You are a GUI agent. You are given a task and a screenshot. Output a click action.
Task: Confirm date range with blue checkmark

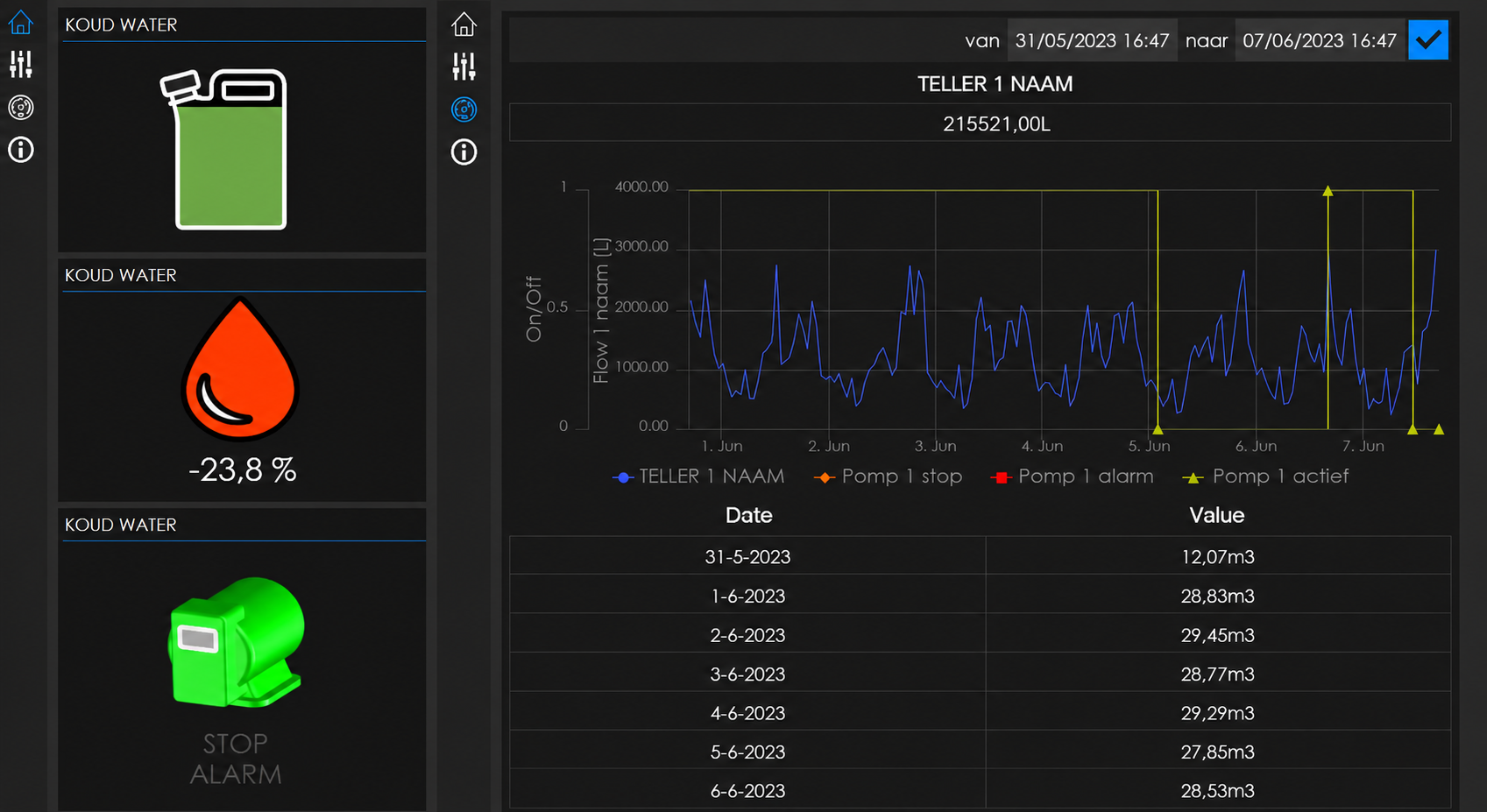1428,40
